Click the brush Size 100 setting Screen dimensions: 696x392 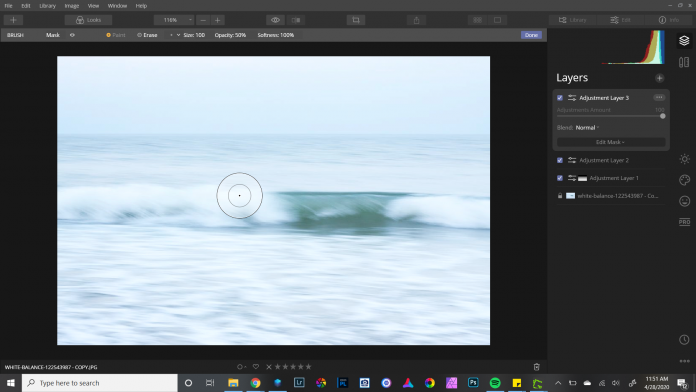tap(194, 35)
